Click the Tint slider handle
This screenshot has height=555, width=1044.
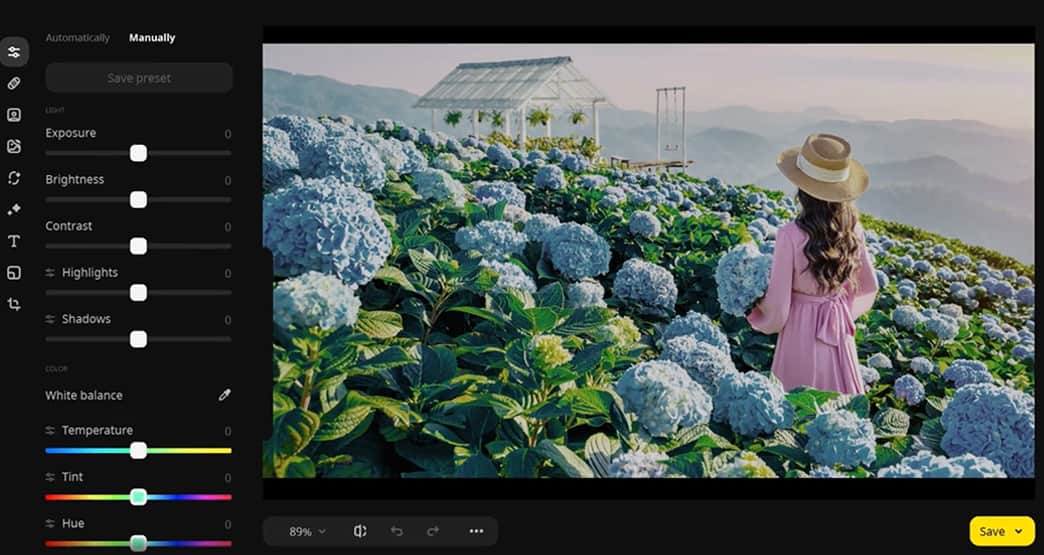point(138,497)
